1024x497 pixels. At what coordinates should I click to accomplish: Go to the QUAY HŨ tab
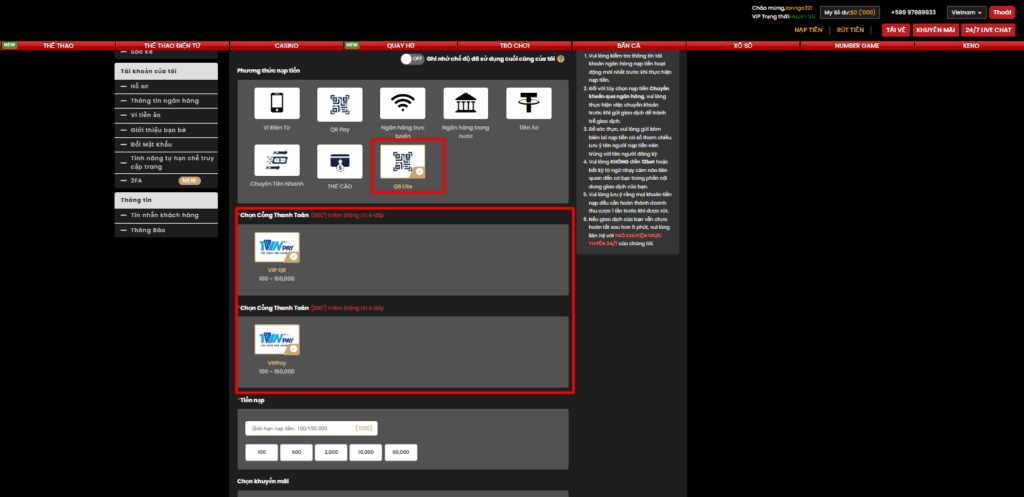[400, 46]
